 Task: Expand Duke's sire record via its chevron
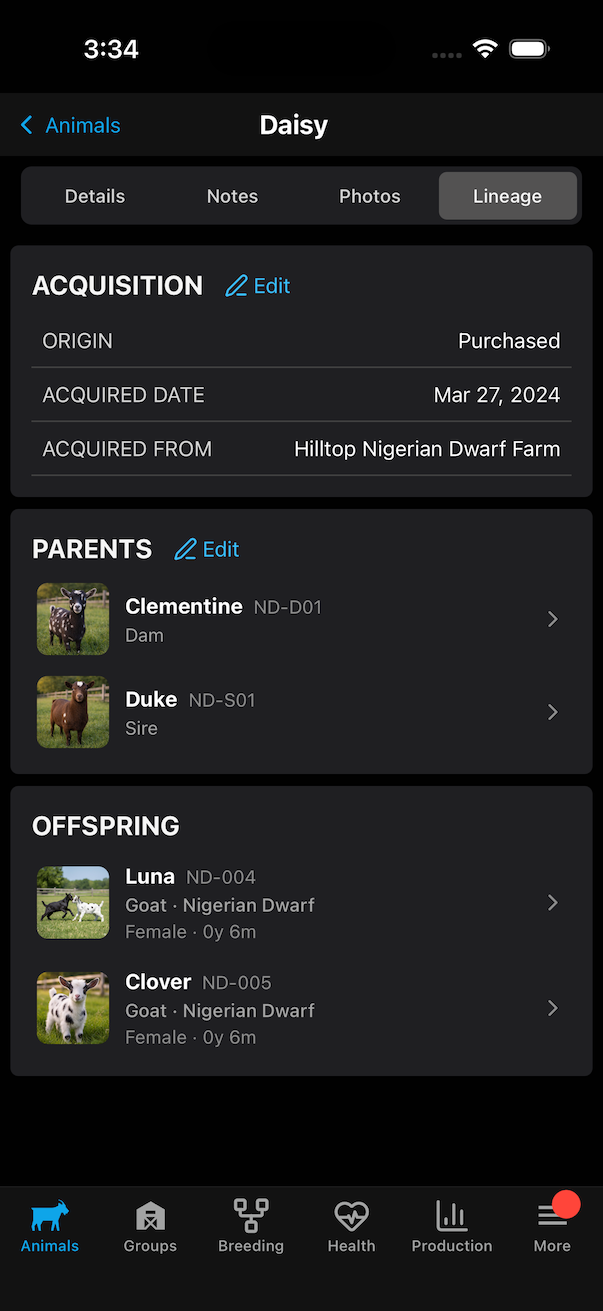tap(552, 712)
